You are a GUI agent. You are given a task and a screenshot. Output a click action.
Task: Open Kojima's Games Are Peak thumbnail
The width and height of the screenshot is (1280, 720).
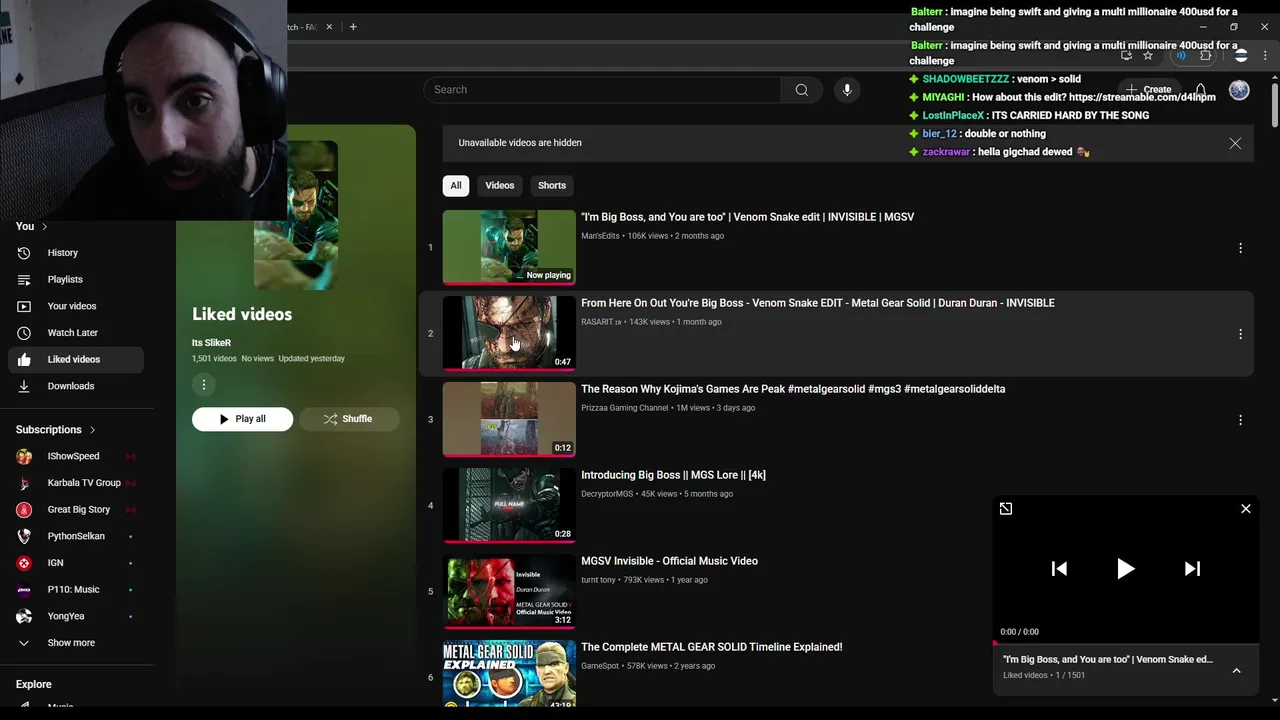(509, 419)
